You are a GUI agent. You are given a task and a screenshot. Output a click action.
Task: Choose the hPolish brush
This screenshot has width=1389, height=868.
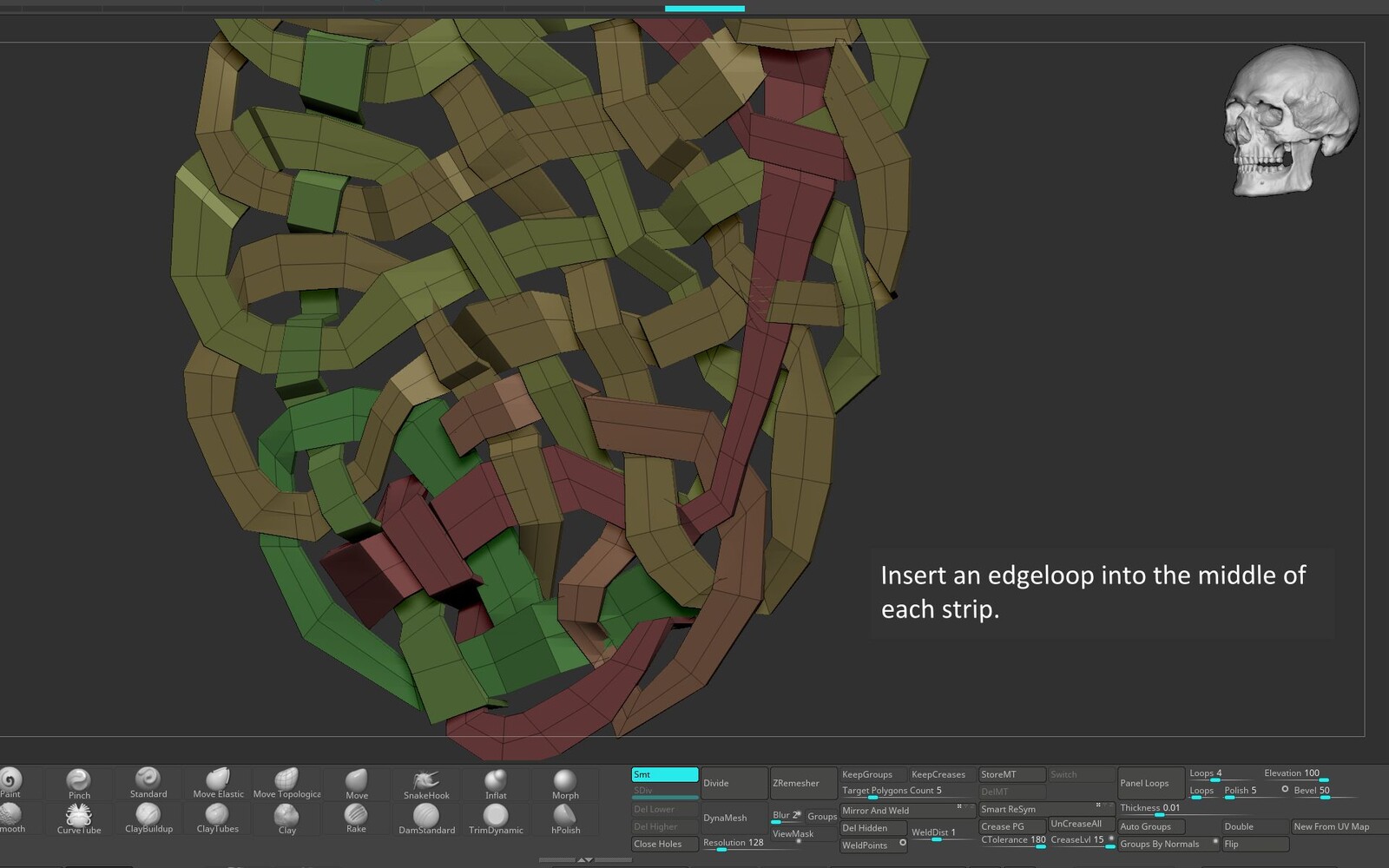click(565, 819)
